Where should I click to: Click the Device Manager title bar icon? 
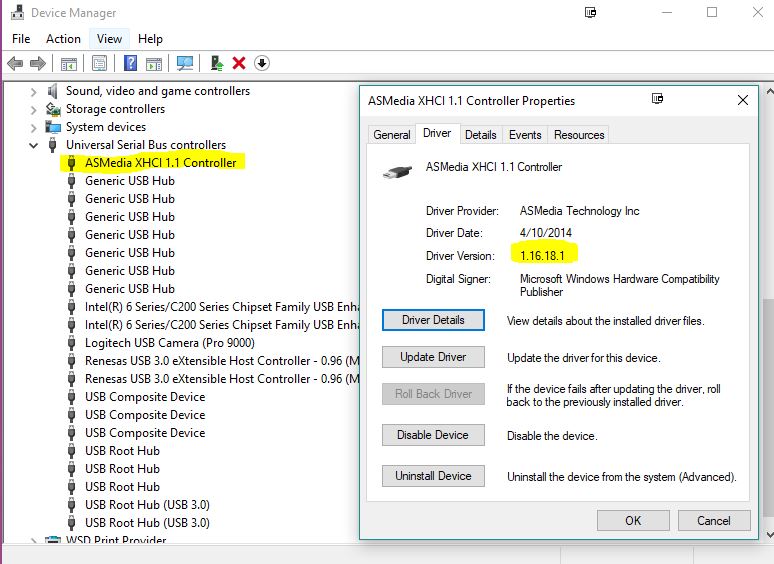[x=17, y=12]
